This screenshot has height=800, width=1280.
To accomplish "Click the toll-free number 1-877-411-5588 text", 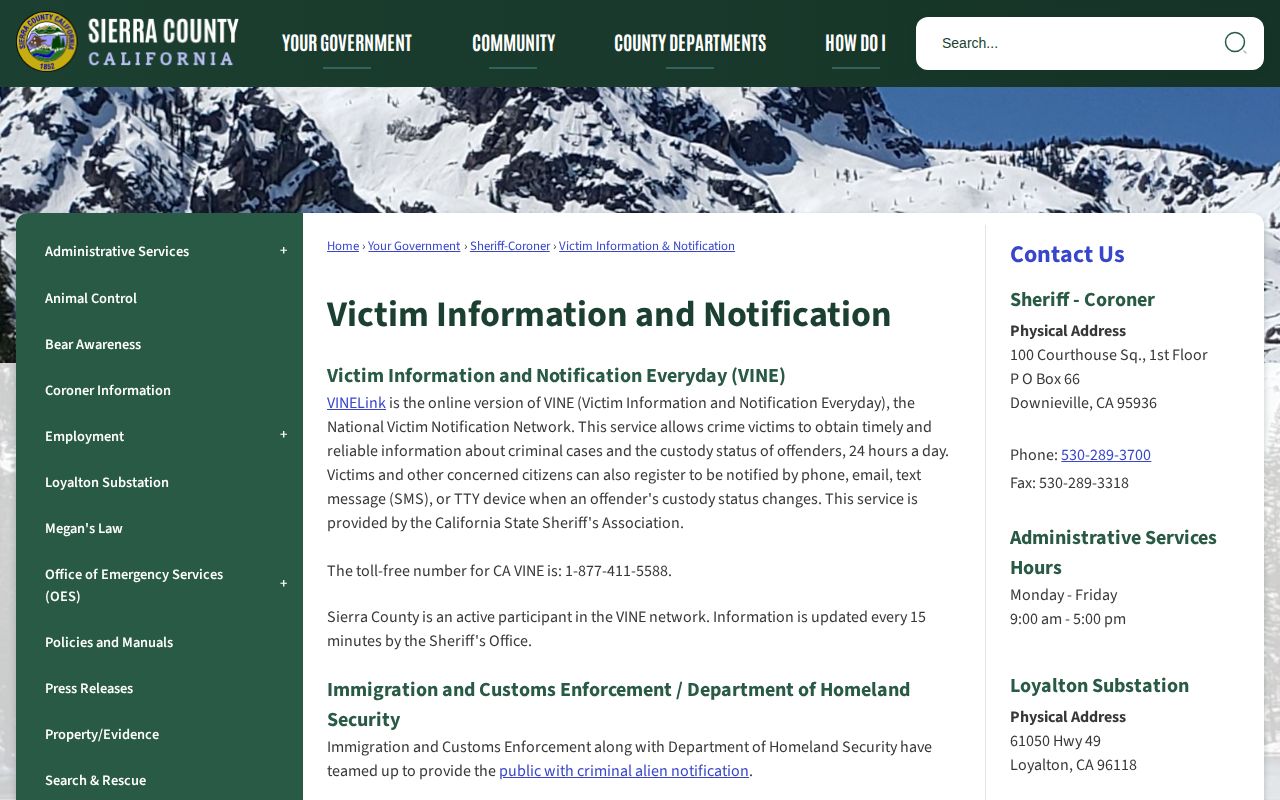I will pyautogui.click(x=618, y=571).
